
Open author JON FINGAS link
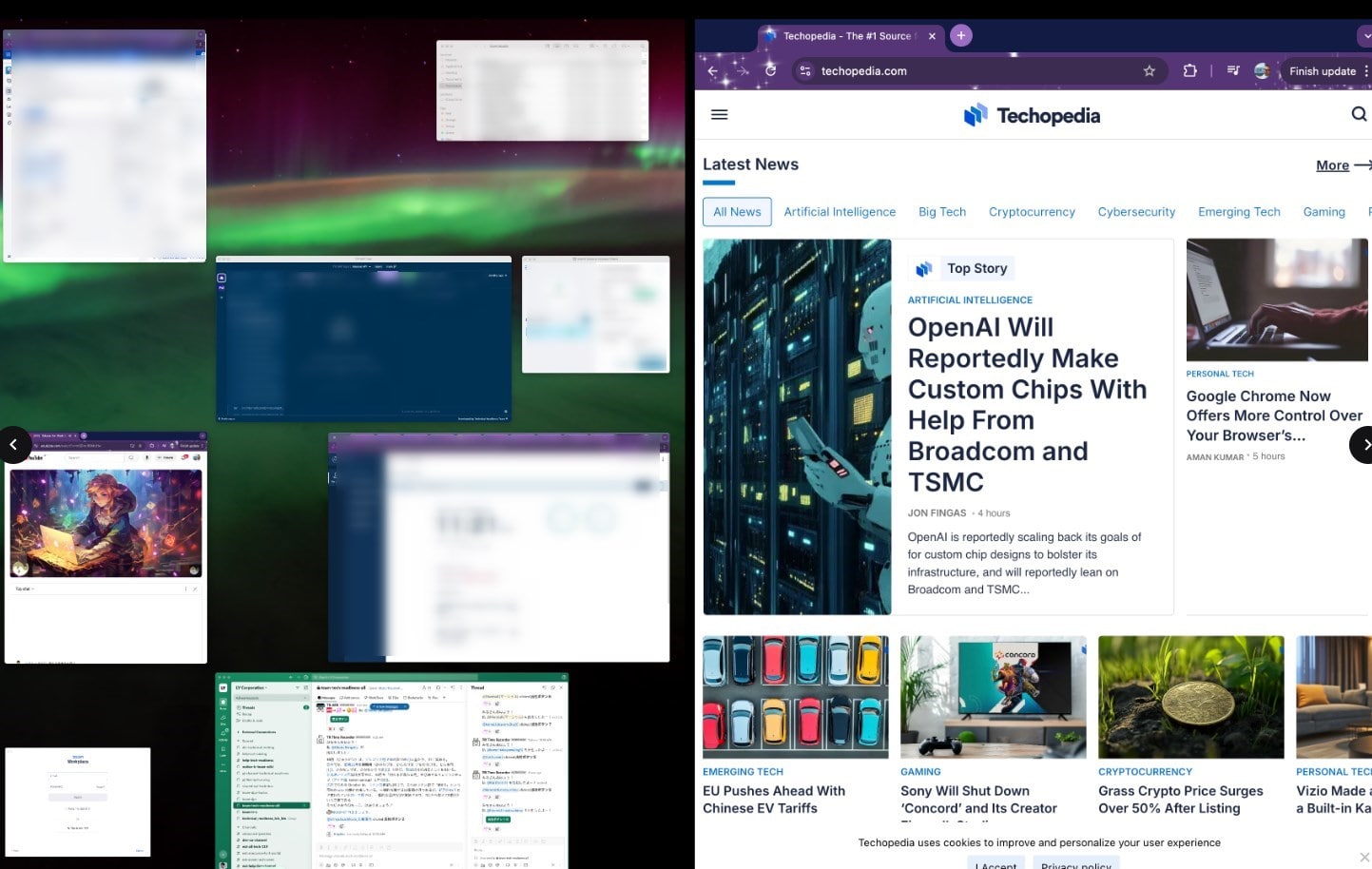click(937, 513)
